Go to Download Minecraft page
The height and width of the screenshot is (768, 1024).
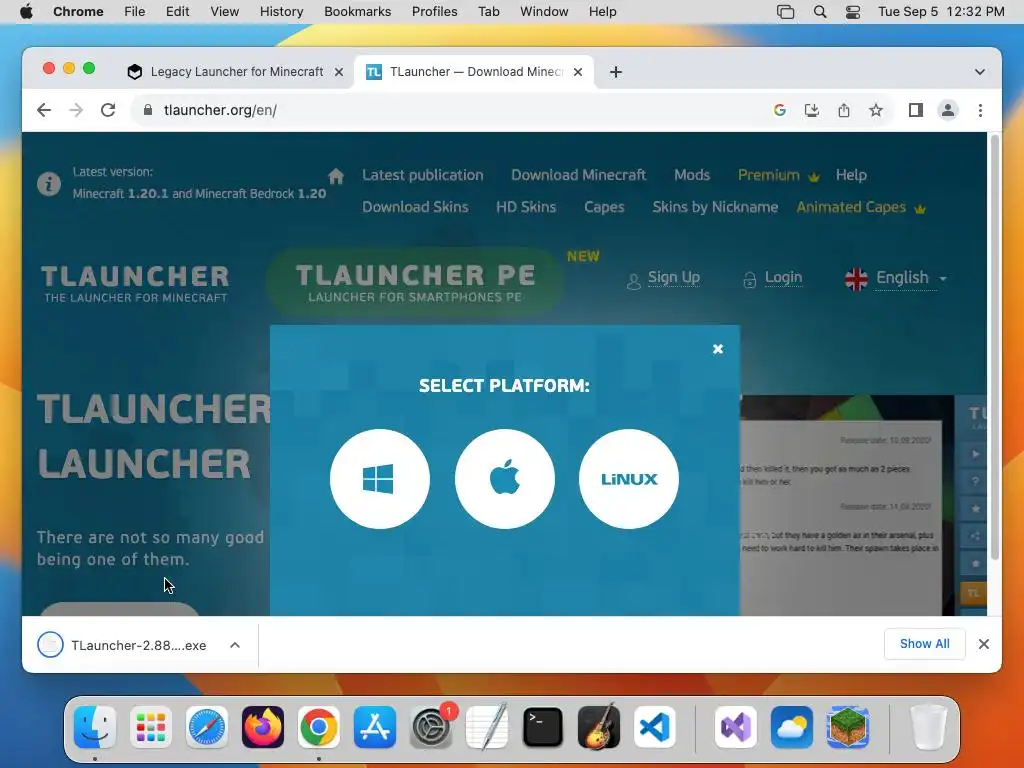tap(578, 175)
